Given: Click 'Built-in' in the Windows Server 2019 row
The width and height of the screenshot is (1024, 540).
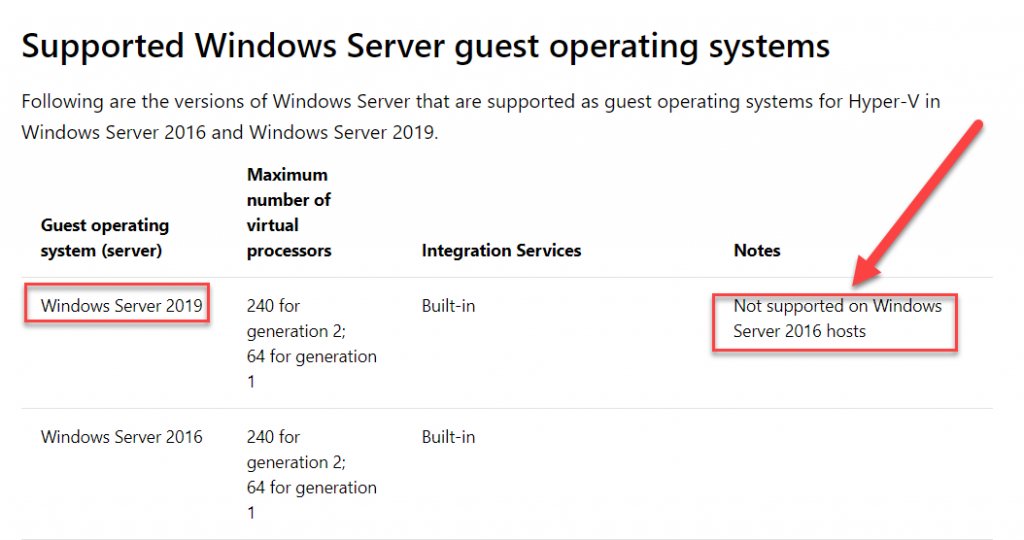Looking at the screenshot, I should (448, 306).
